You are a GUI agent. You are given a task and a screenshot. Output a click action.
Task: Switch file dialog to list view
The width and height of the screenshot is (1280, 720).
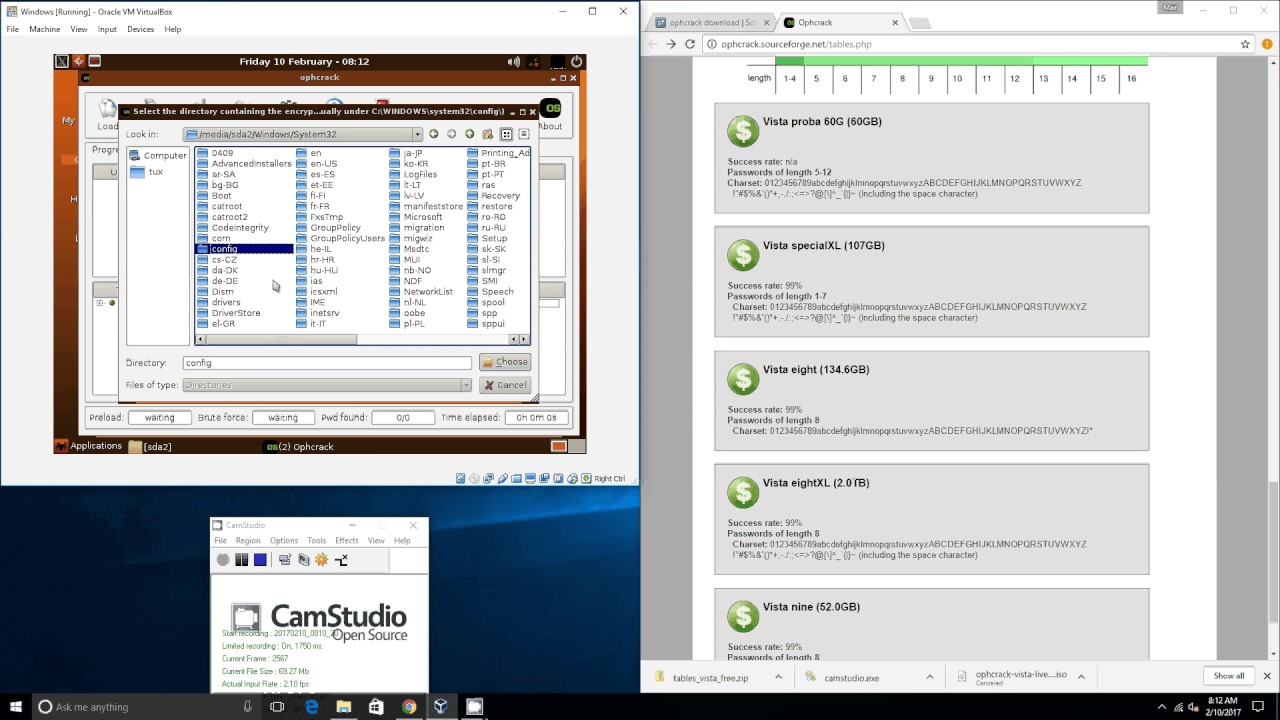506,134
